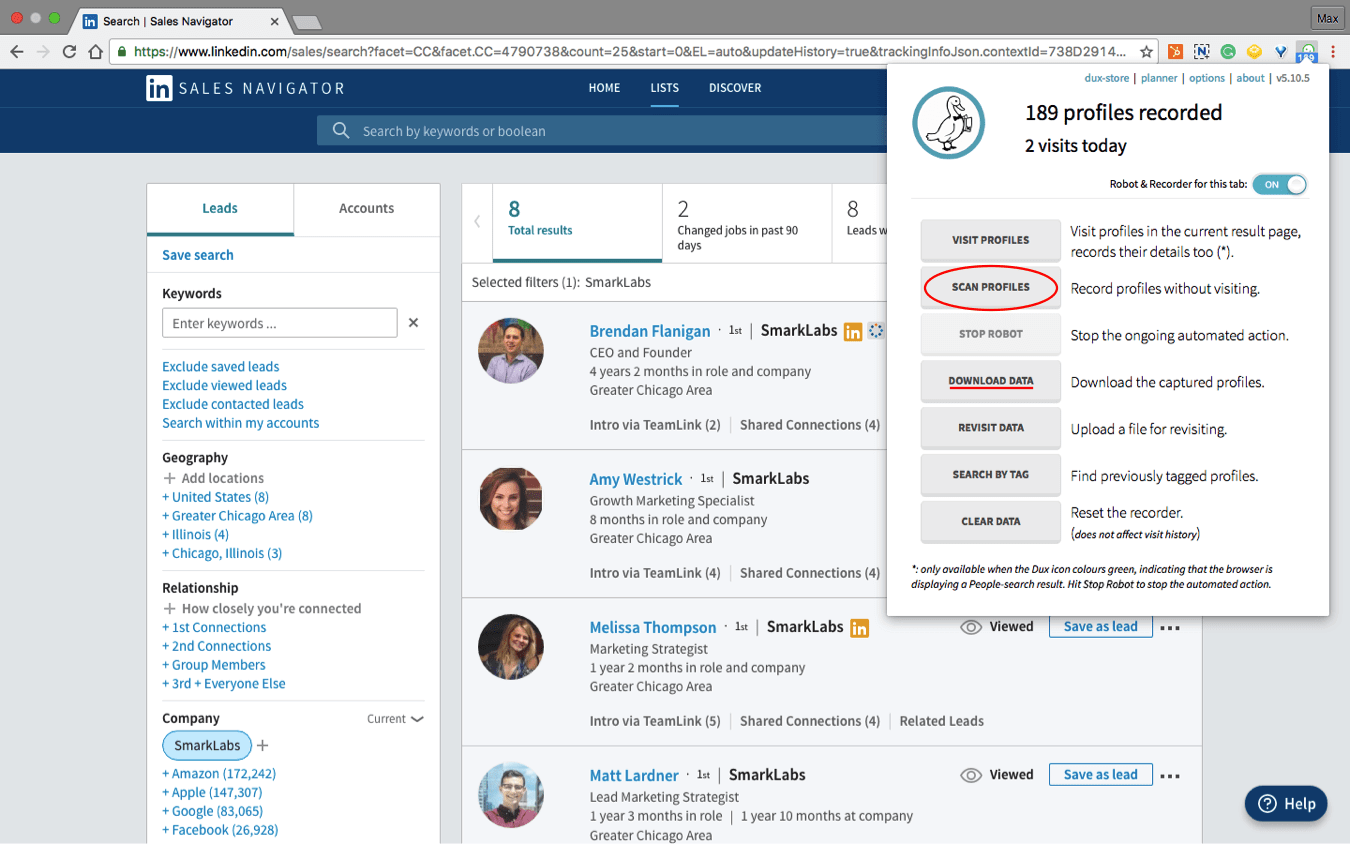Add 2nd Connections filter
Viewport: 1350px width, 844px height.
[217, 646]
